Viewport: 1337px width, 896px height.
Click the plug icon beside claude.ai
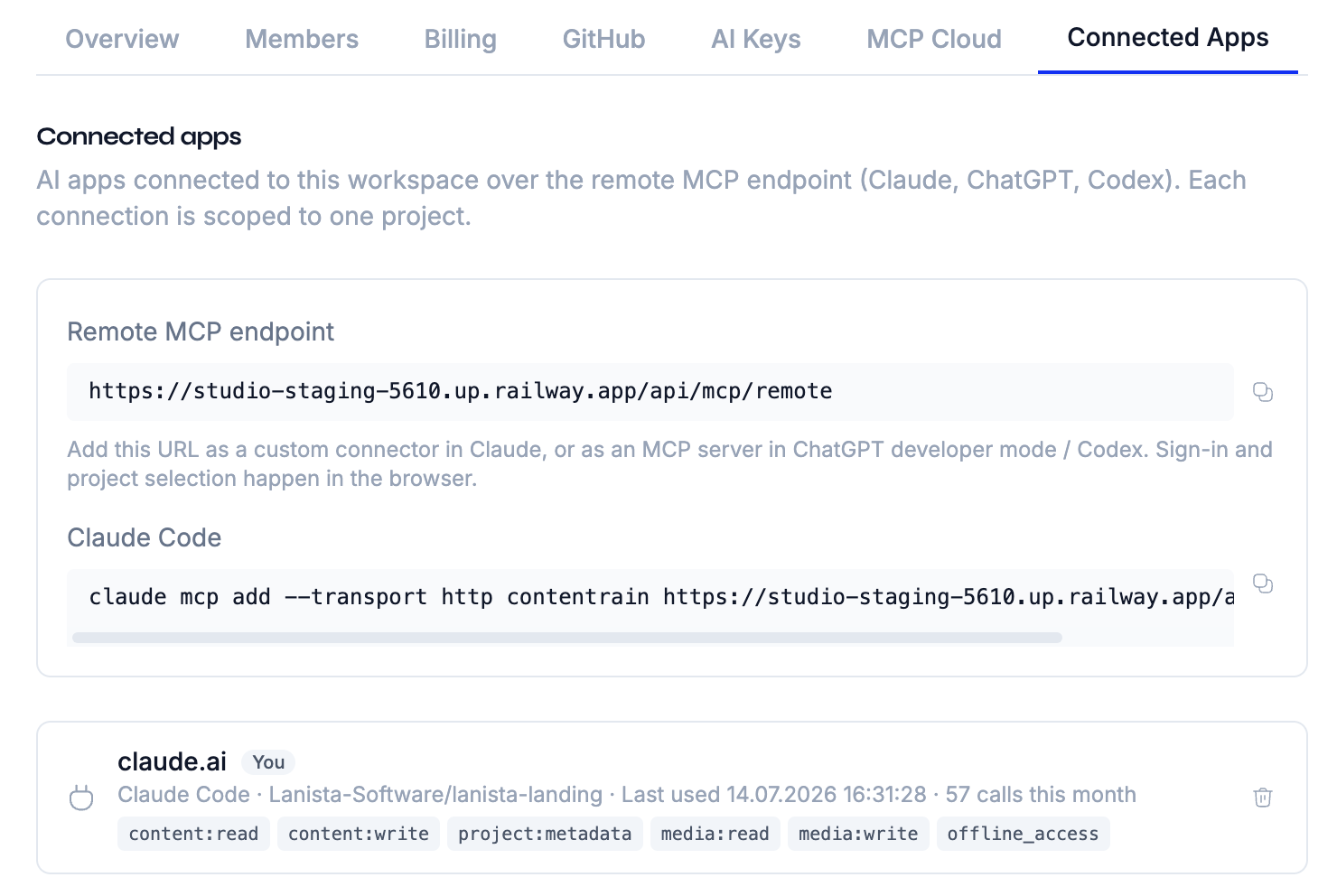81,798
